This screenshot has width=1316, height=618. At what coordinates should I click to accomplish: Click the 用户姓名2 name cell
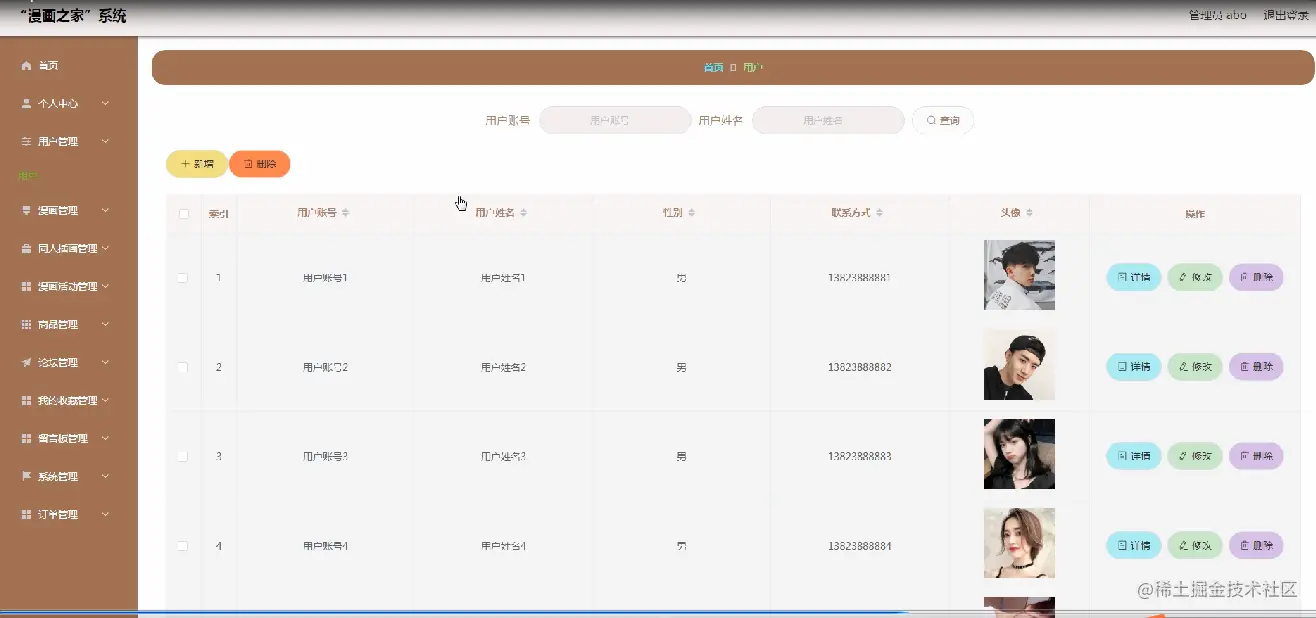[x=503, y=368]
